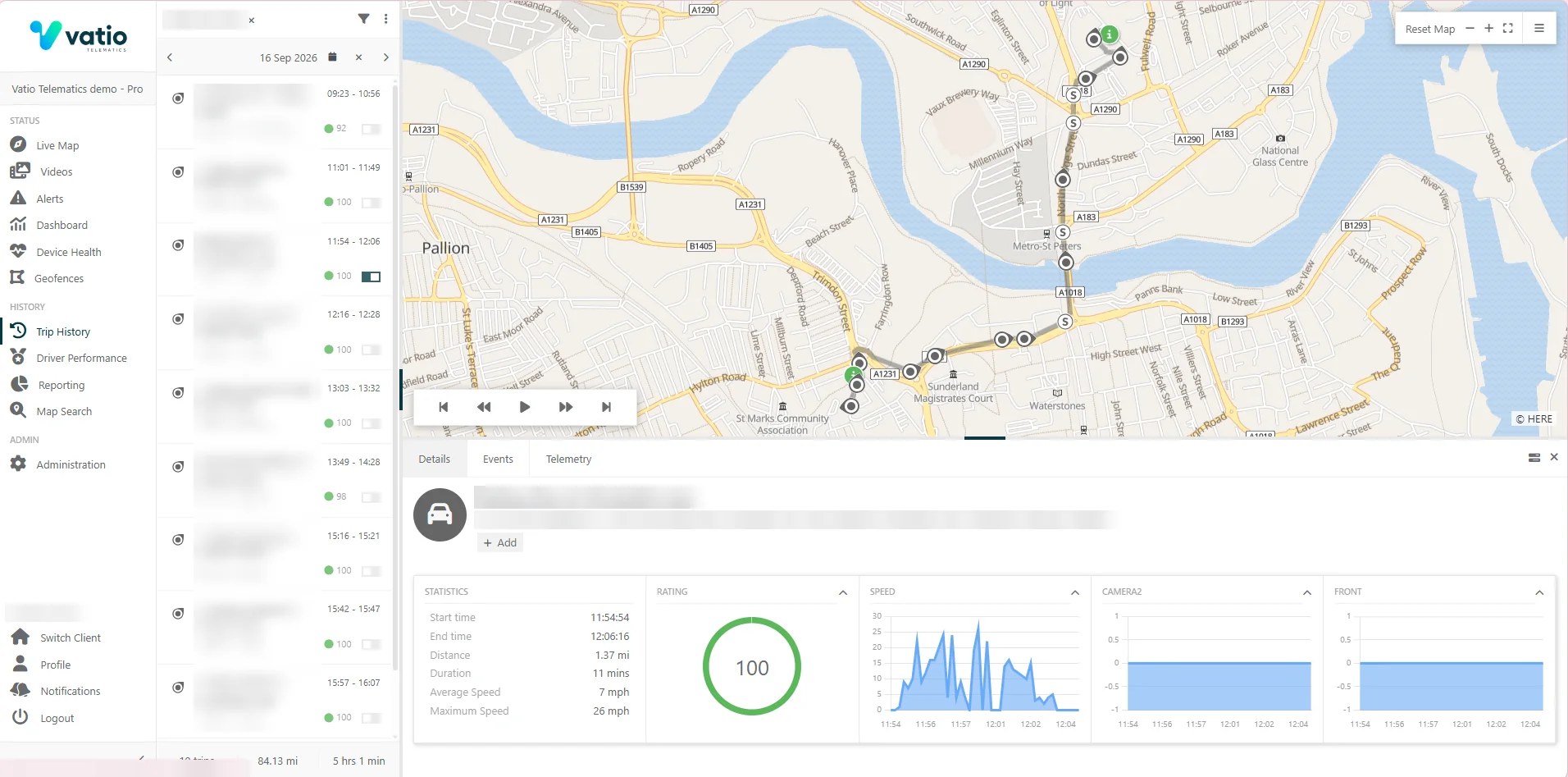Toggle switch for 12:16 - 12:28 trip
The height and width of the screenshot is (777, 1568).
tap(371, 350)
